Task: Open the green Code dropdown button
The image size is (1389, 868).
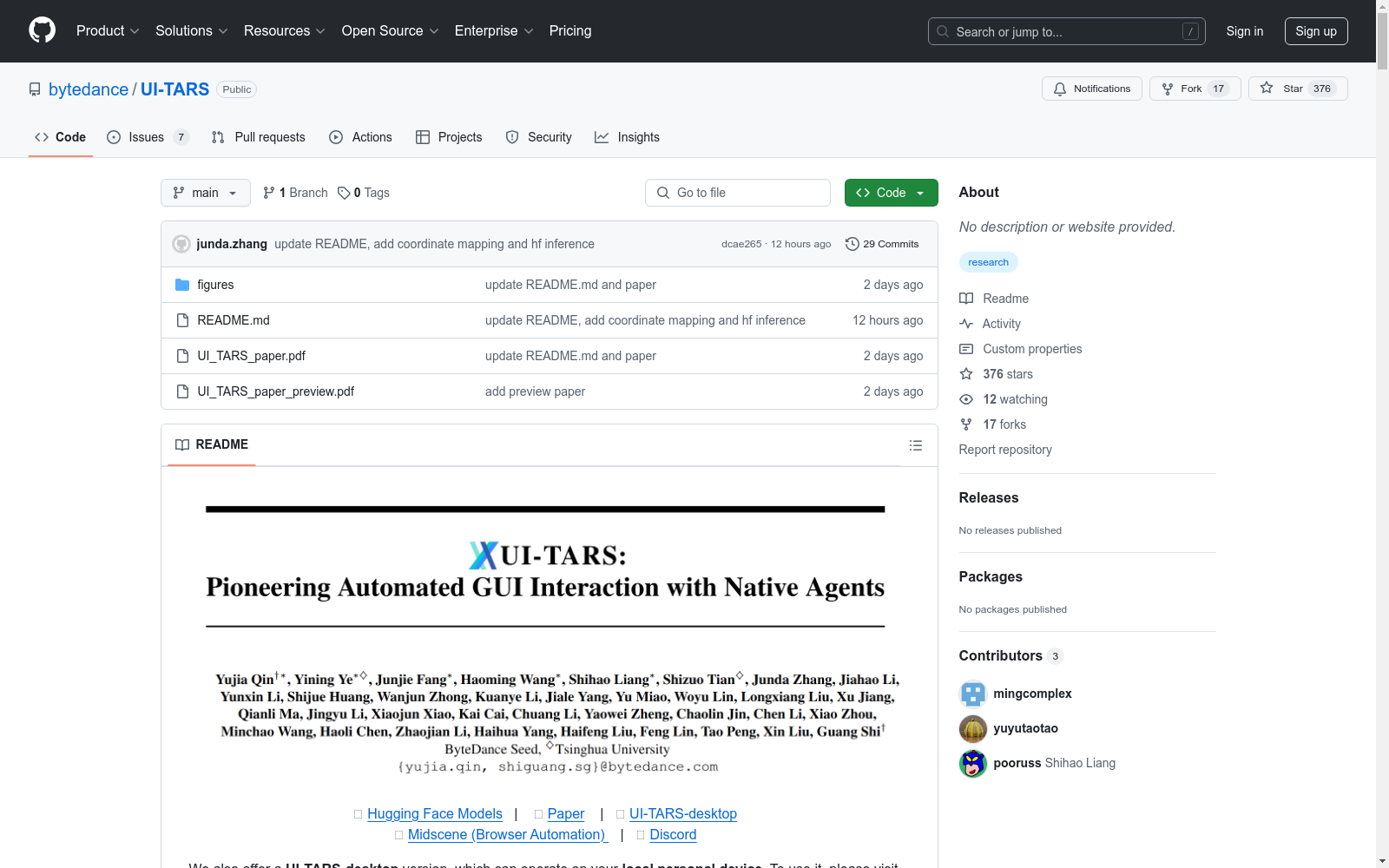Action: pyautogui.click(x=892, y=193)
